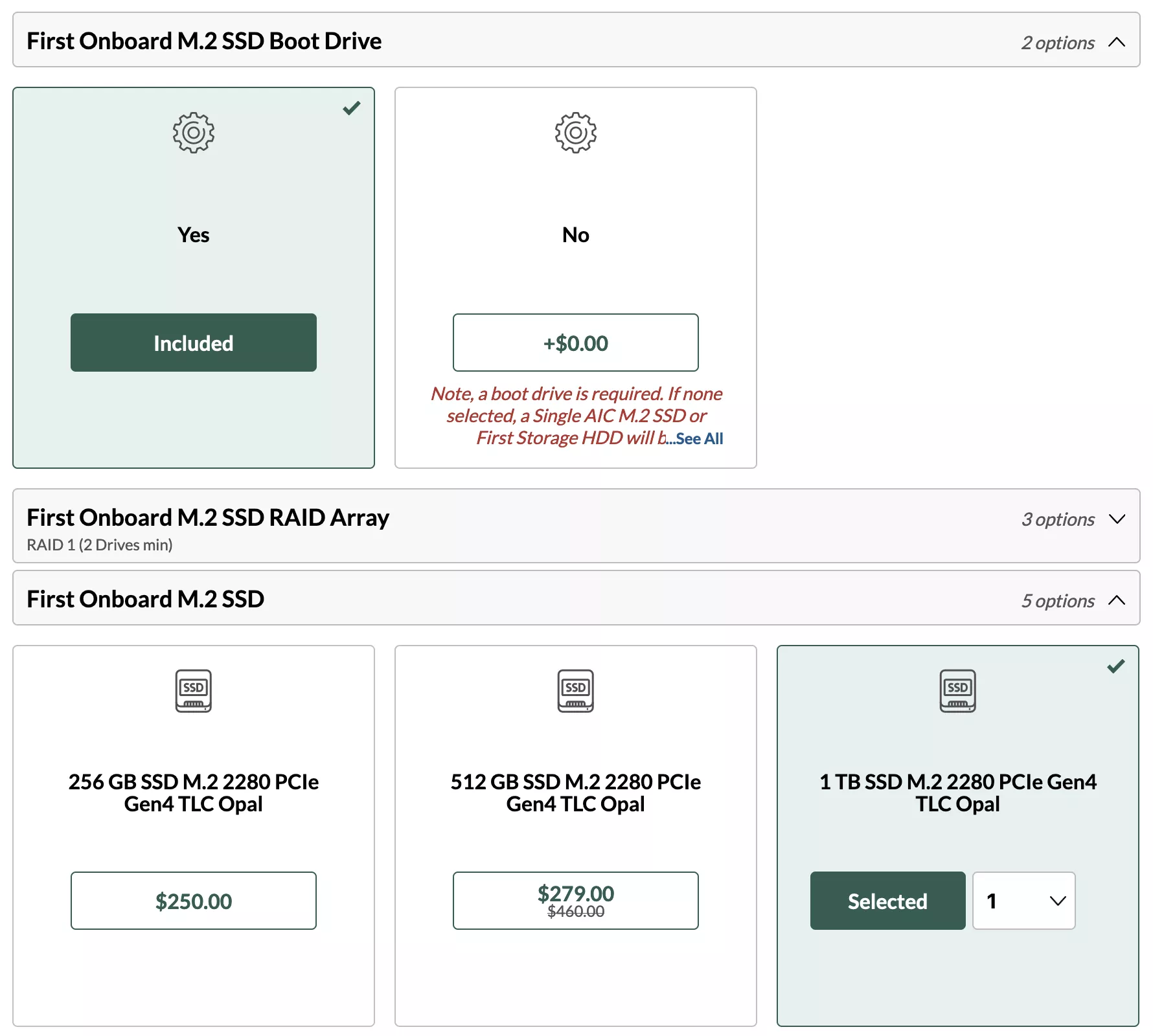Click the 'RAID 1 (2 Drives min)' subtitle

100,545
